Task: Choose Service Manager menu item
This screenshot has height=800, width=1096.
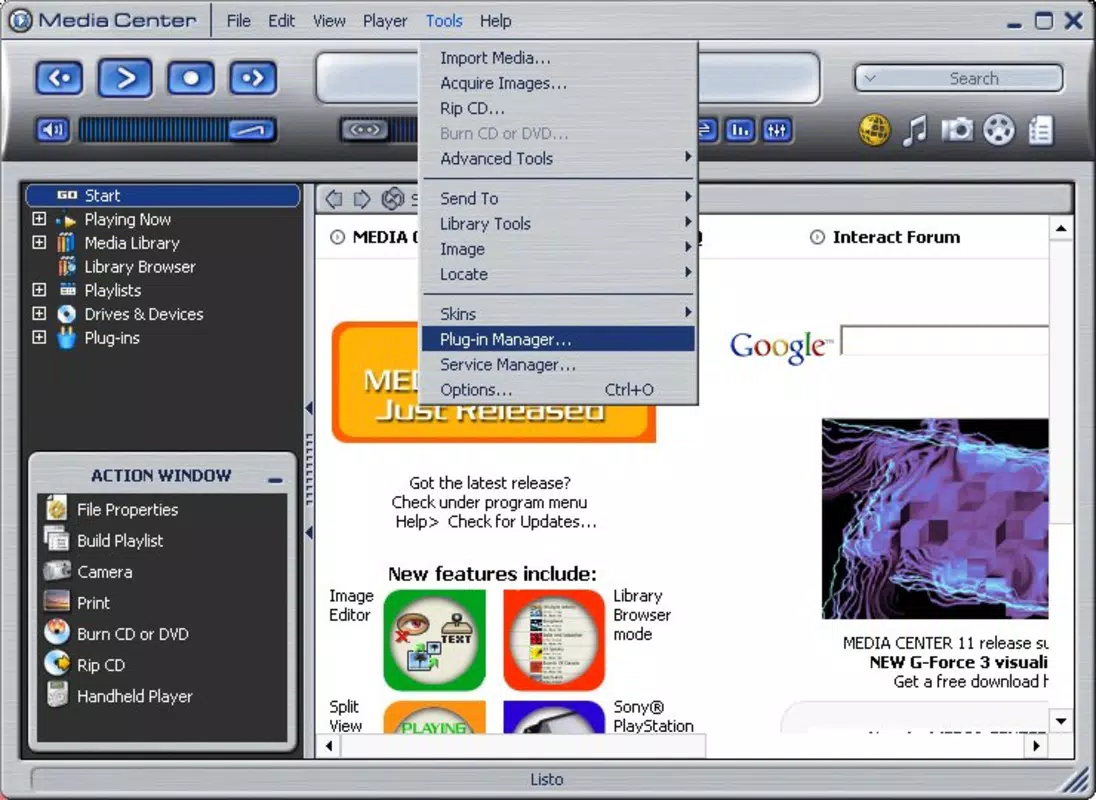Action: (559, 365)
